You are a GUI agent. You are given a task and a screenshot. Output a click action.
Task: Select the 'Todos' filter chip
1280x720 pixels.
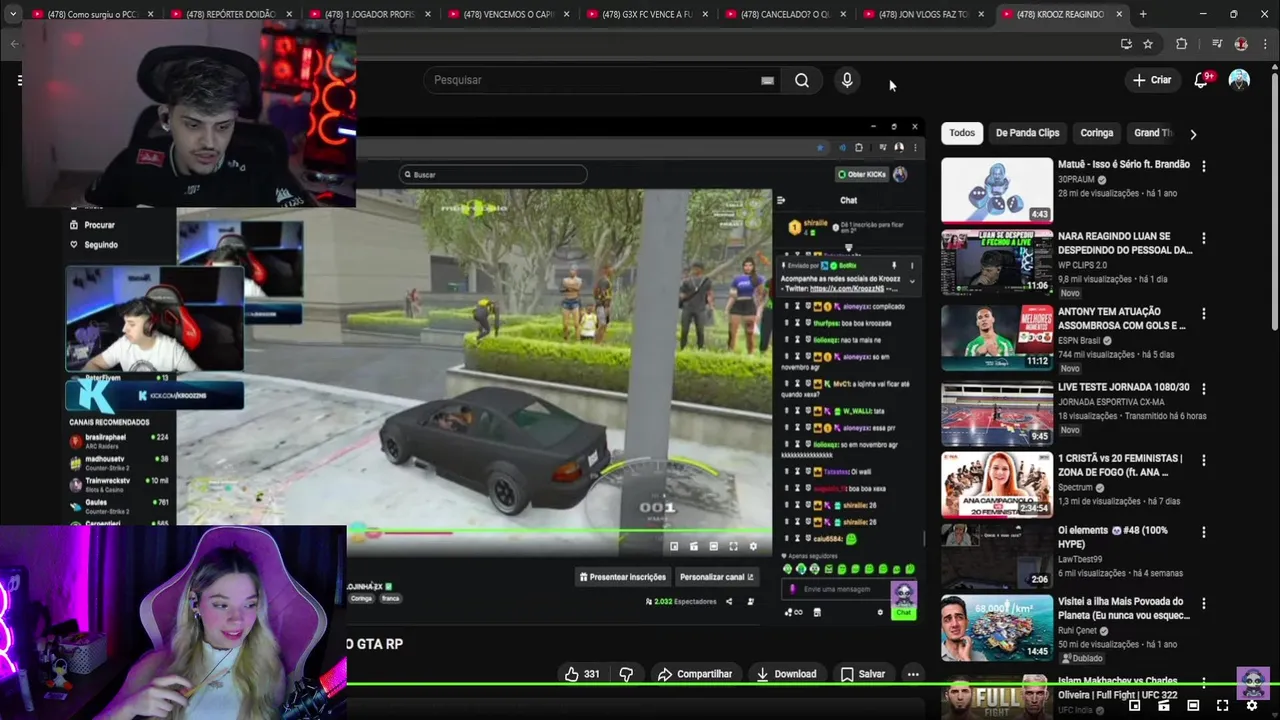pos(962,133)
